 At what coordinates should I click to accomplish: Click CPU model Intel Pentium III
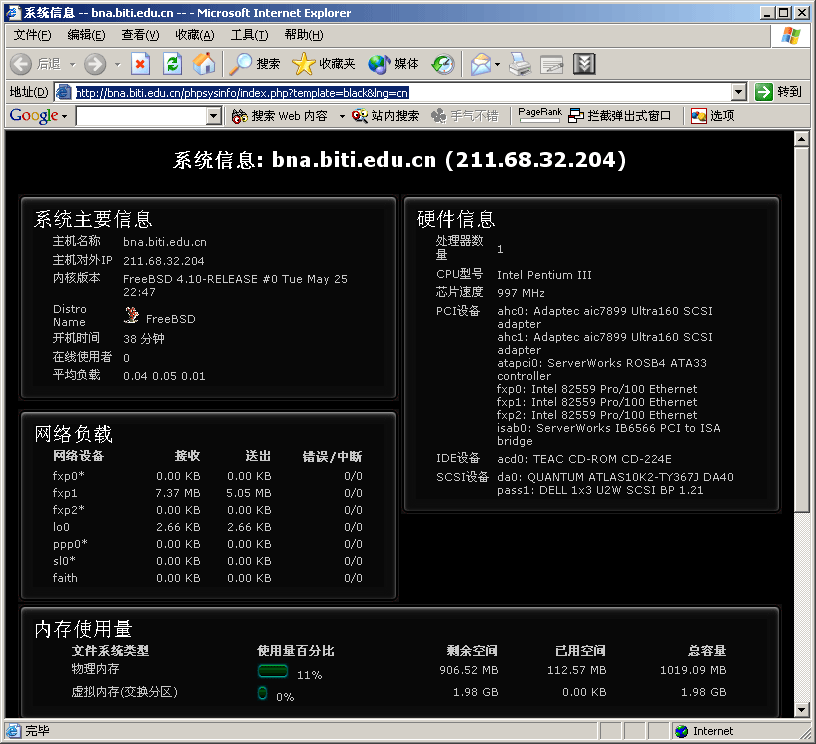pyautogui.click(x=544, y=275)
